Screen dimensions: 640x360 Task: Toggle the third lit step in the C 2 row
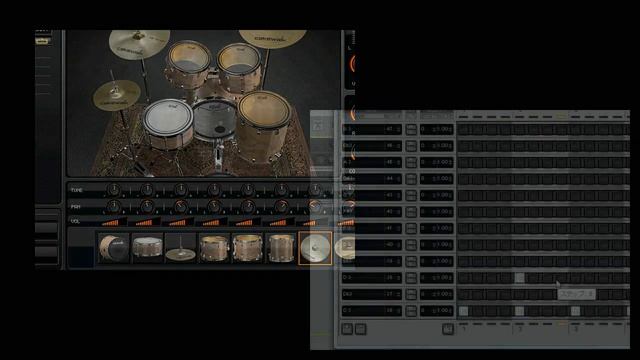[x=575, y=311]
